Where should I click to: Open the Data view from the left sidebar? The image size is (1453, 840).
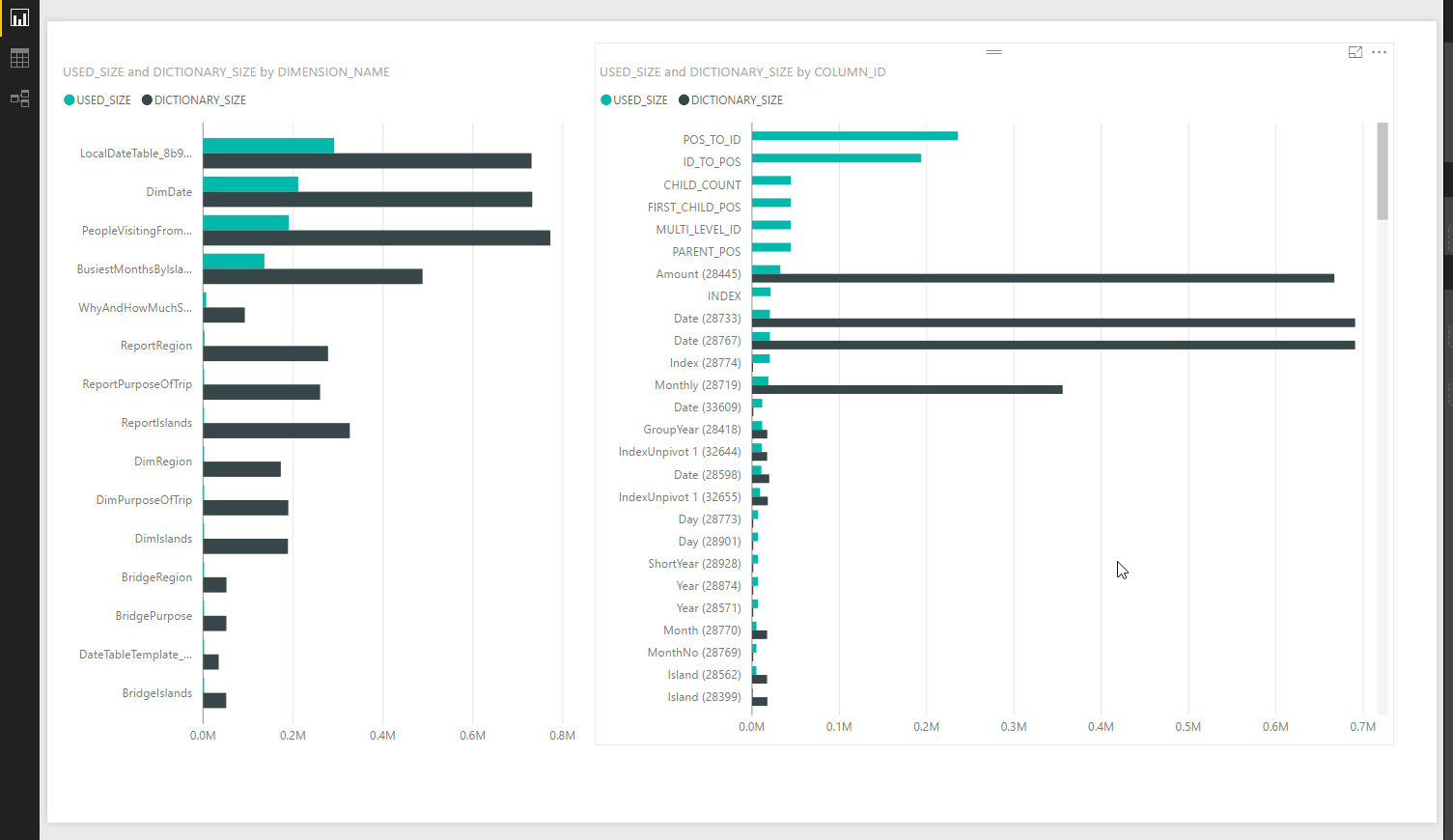click(19, 58)
